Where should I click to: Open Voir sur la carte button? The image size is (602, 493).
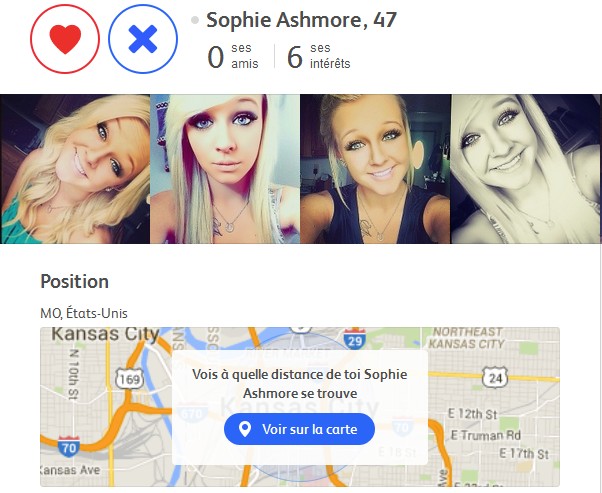[299, 429]
